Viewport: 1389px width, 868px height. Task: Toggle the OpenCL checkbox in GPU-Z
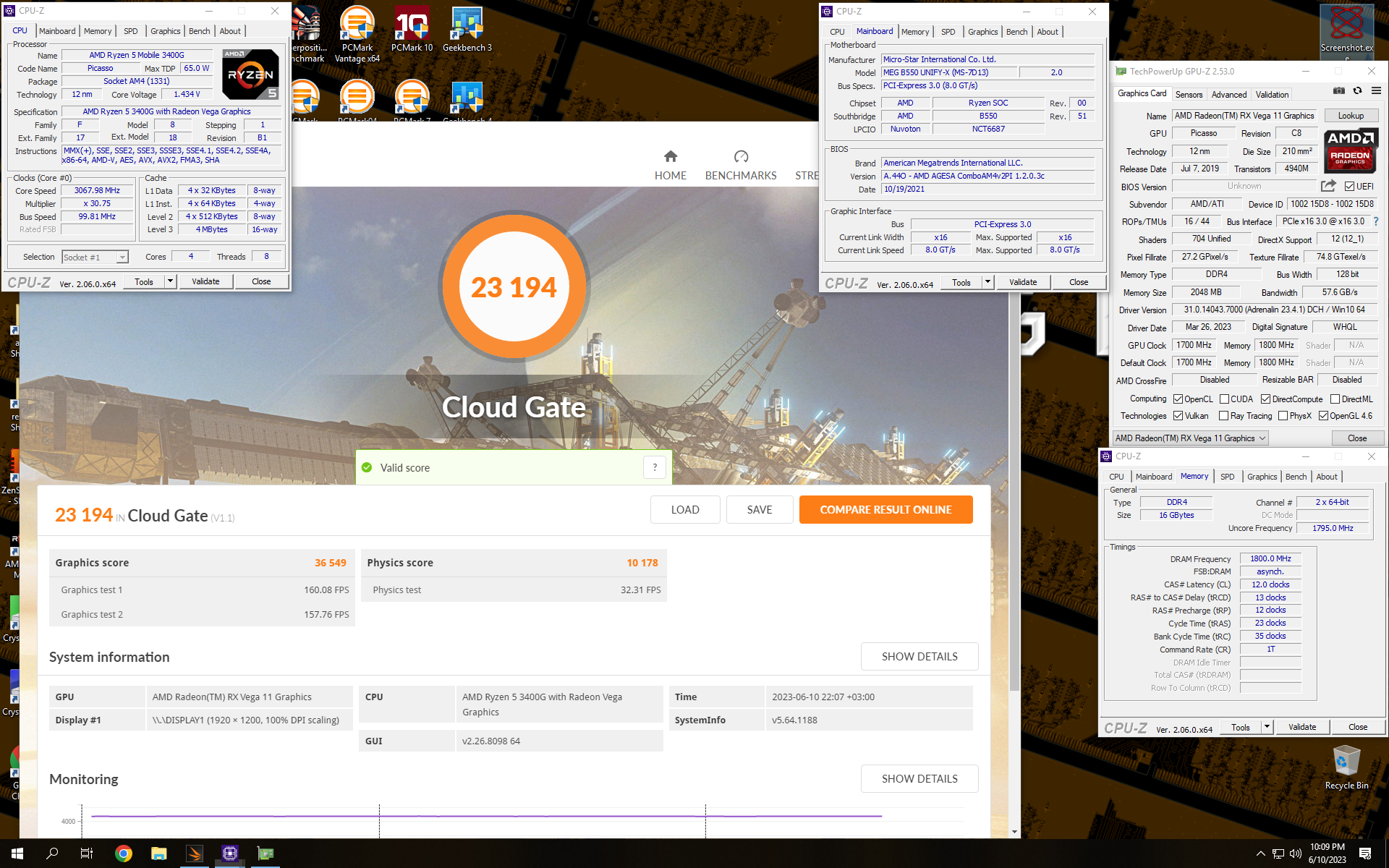[1178, 399]
